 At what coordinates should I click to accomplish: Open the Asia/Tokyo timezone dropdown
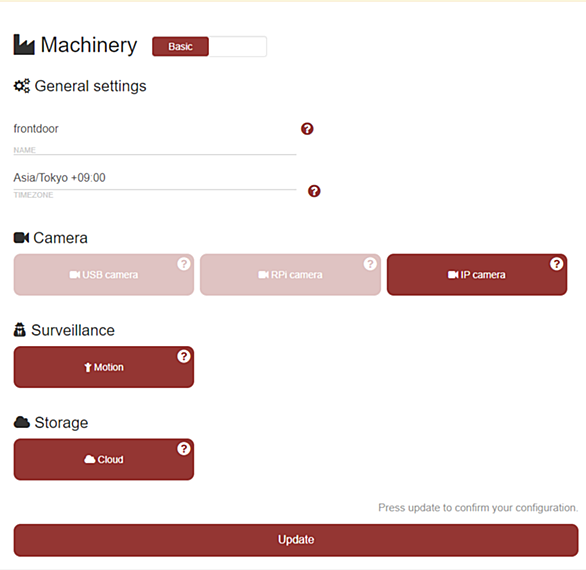click(155, 178)
